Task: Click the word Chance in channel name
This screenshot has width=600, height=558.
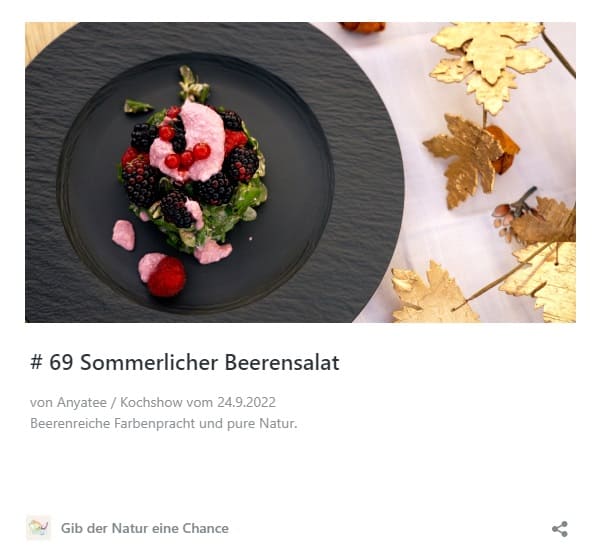Action: pyautogui.click(x=205, y=528)
